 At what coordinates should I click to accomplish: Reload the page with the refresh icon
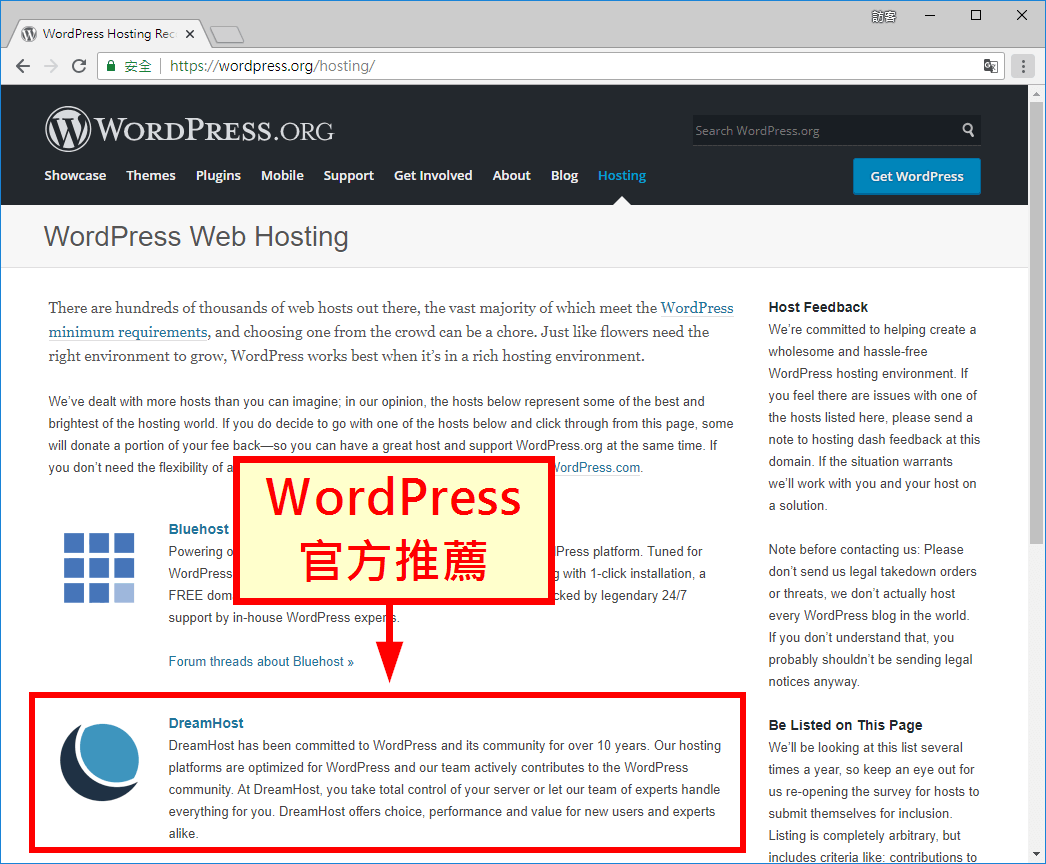(x=78, y=66)
